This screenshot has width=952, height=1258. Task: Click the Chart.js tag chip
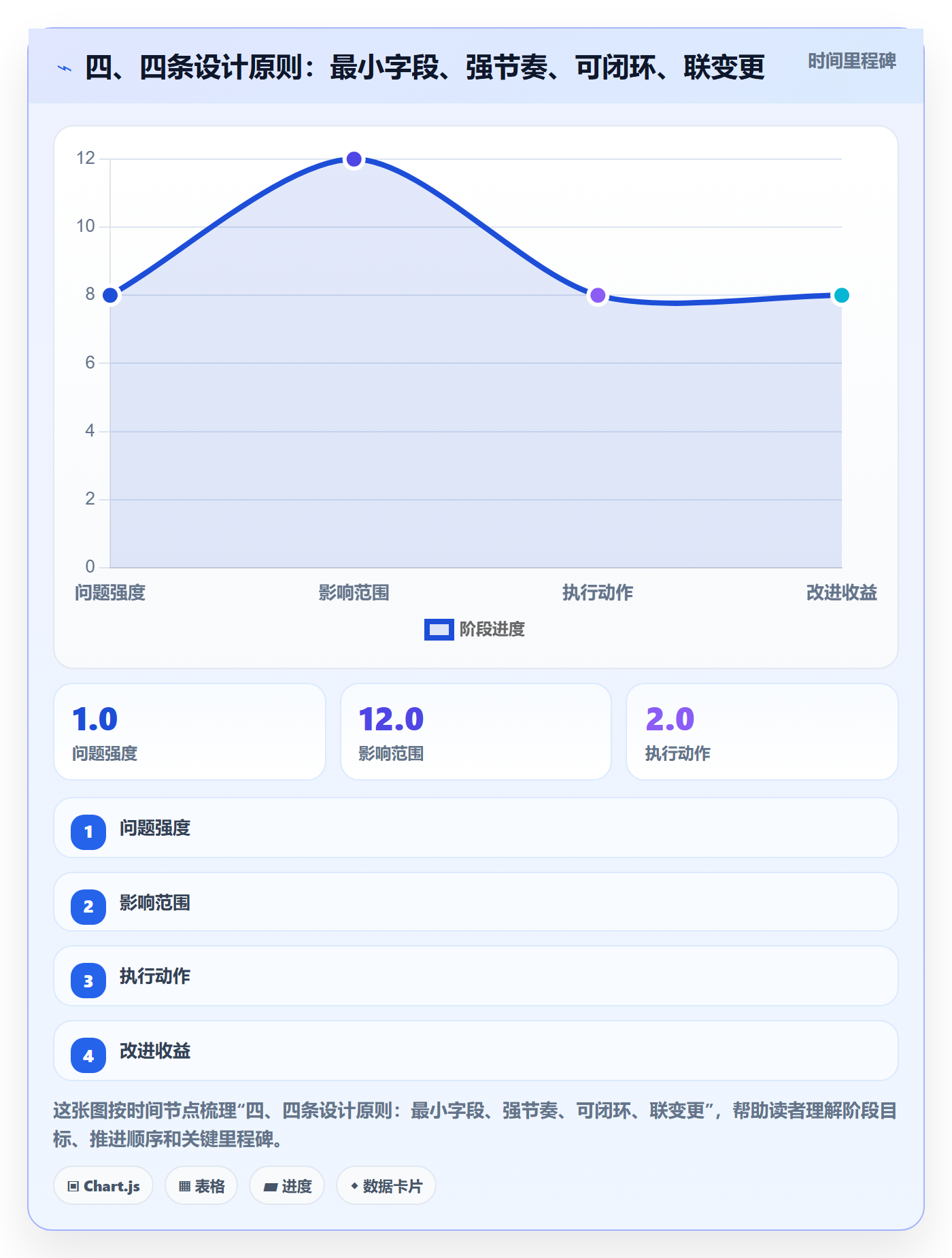(103, 1186)
